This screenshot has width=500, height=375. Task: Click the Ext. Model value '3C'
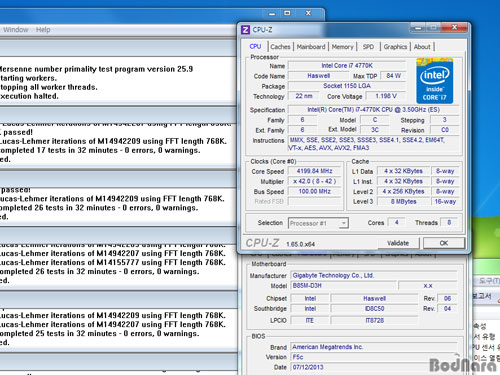point(375,130)
